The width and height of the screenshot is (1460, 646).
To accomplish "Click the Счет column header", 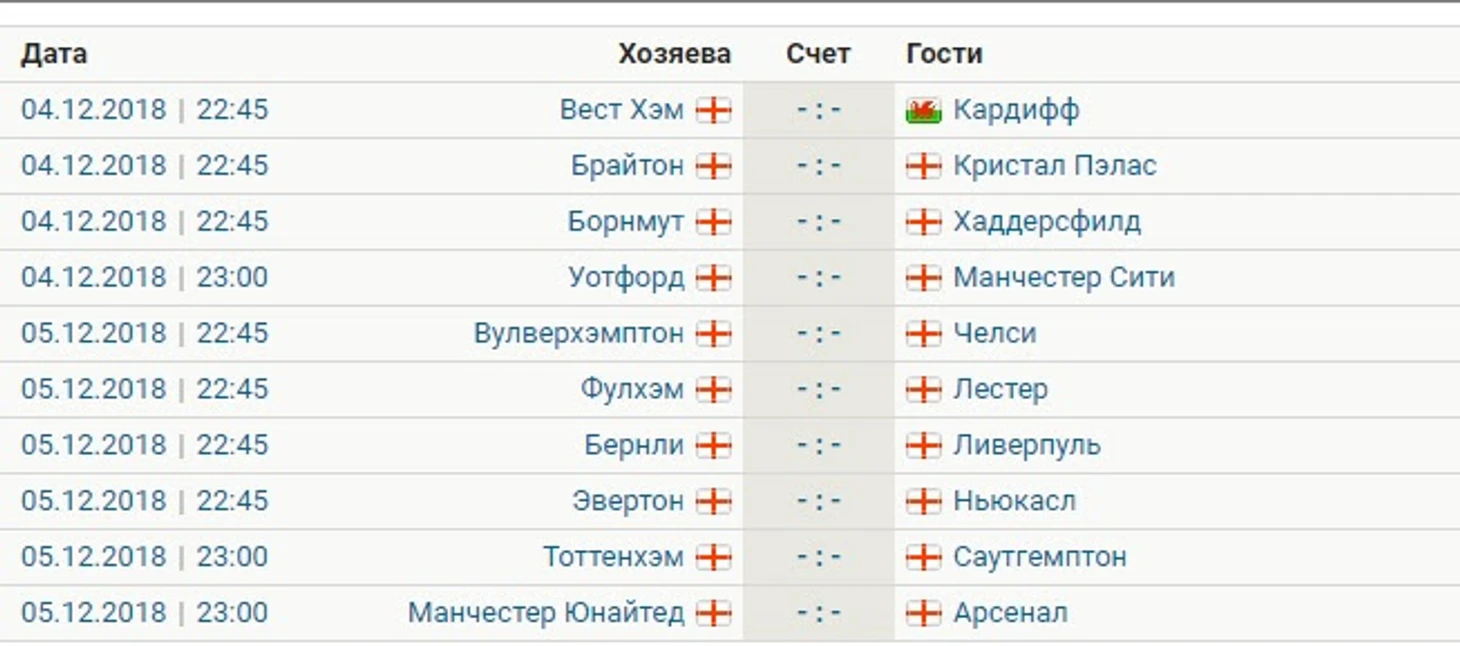I will [x=818, y=54].
